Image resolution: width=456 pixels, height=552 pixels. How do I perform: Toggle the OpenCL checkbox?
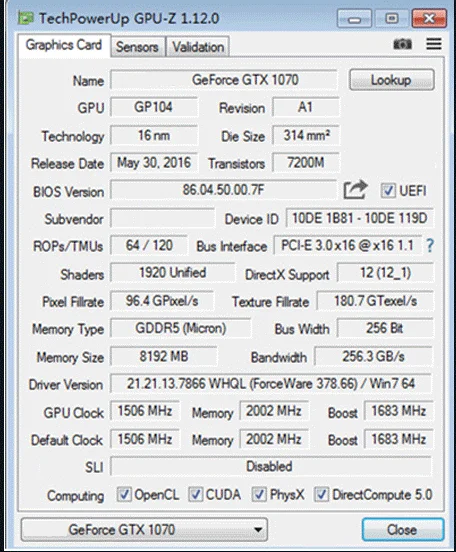click(124, 495)
